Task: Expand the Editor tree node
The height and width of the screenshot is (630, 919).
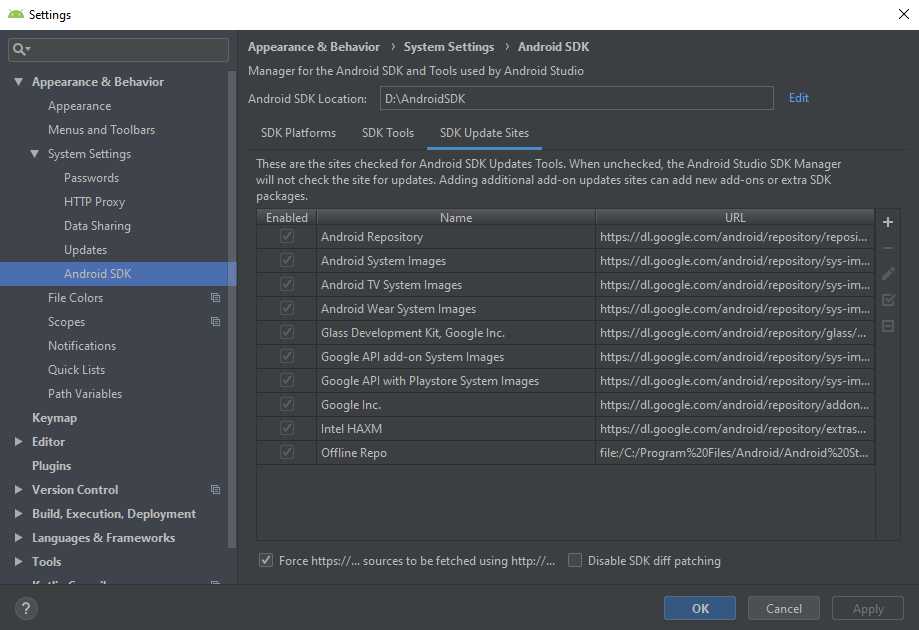Action: (x=19, y=441)
